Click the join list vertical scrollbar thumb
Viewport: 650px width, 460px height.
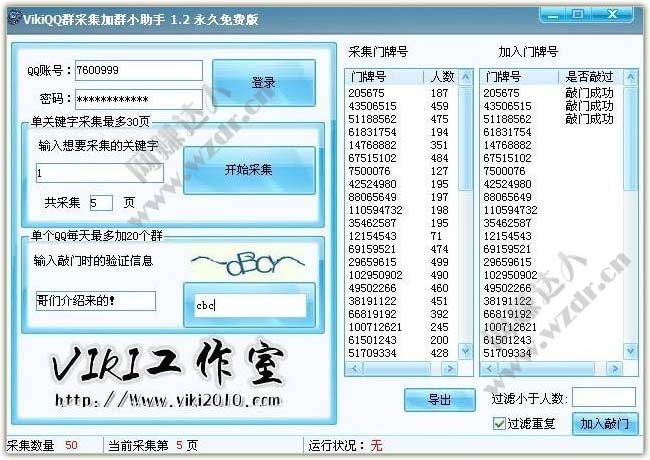tap(631, 139)
